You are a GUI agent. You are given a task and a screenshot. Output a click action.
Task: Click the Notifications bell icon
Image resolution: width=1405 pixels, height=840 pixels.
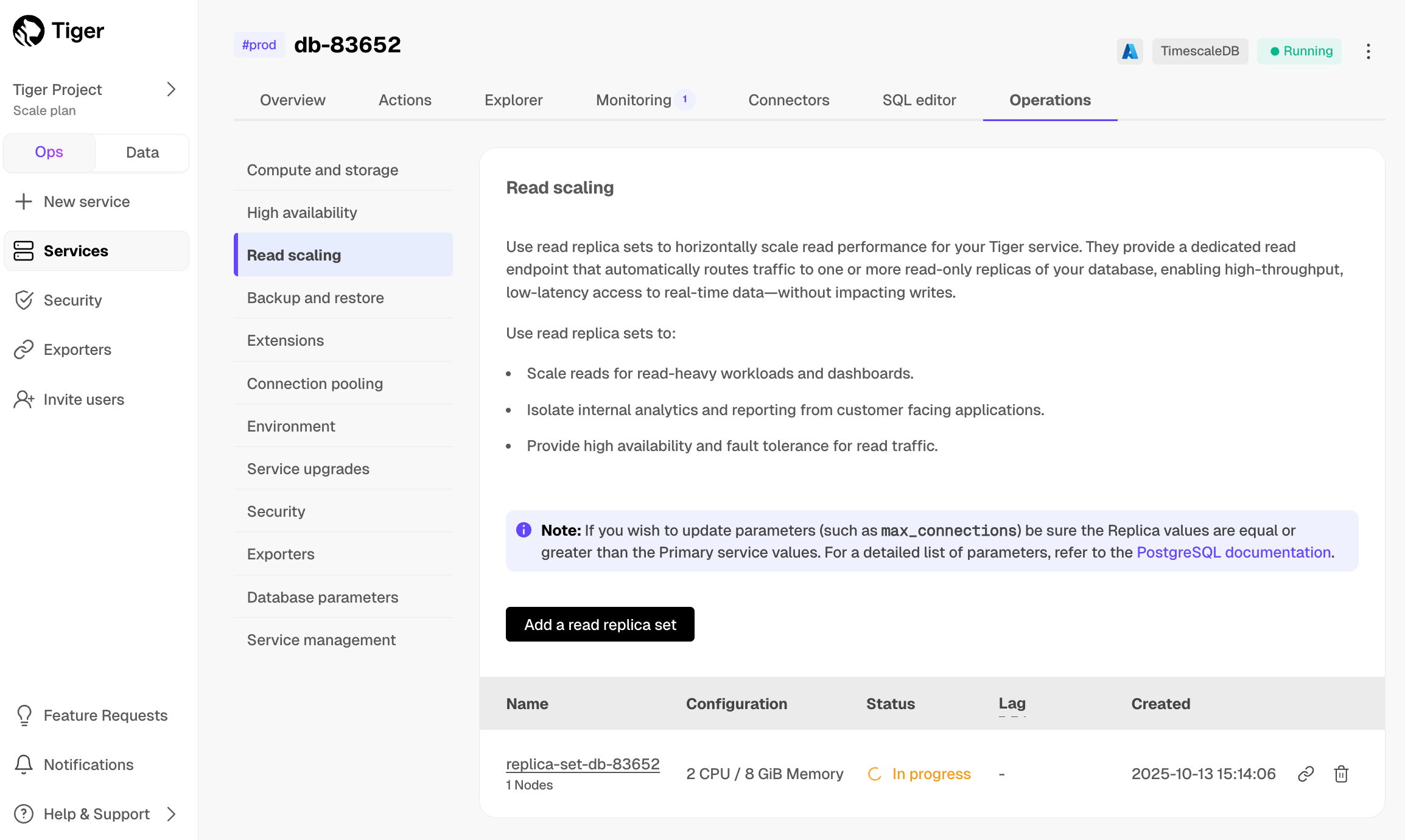click(x=24, y=765)
